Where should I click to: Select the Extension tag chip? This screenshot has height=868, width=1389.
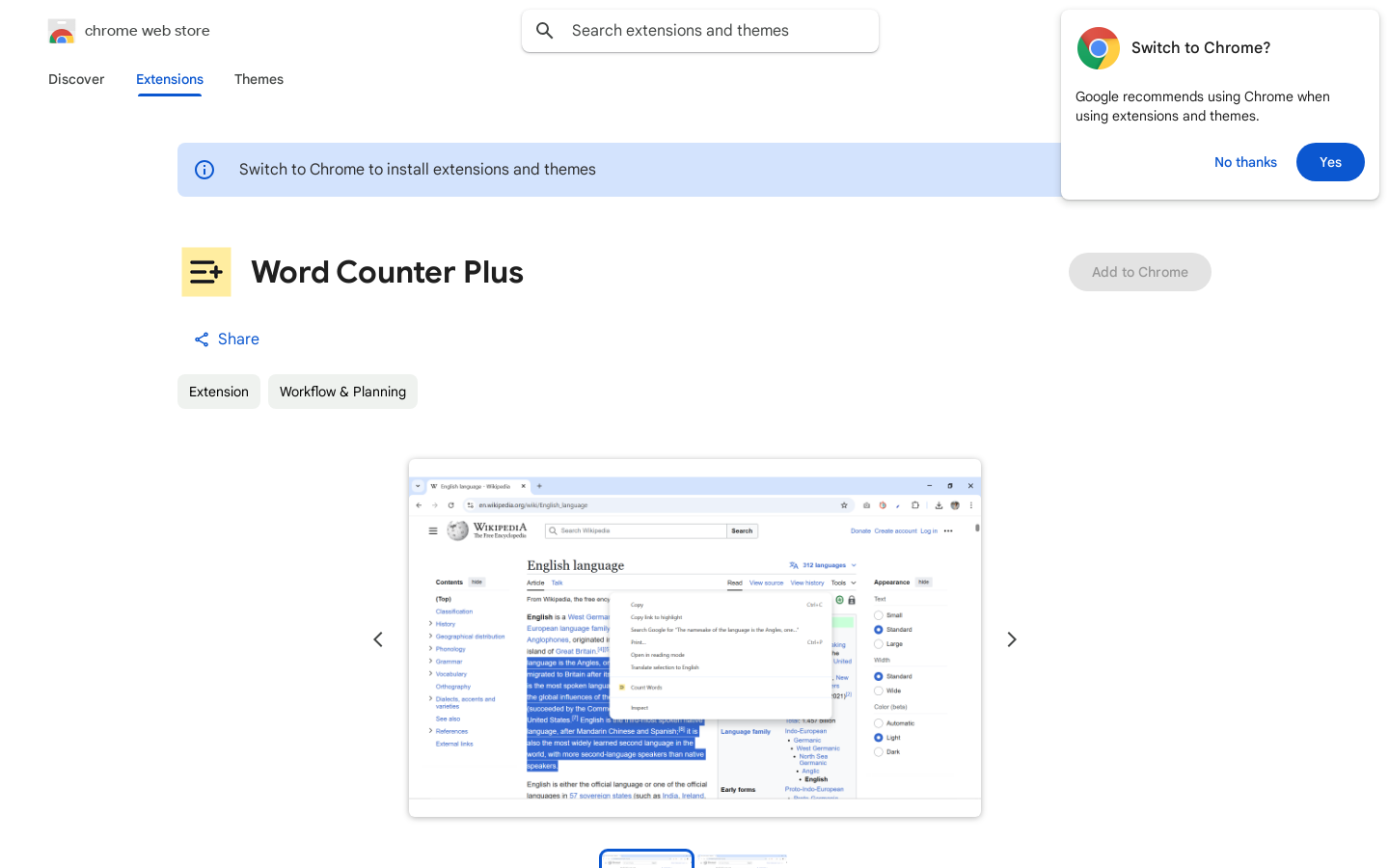tap(219, 392)
